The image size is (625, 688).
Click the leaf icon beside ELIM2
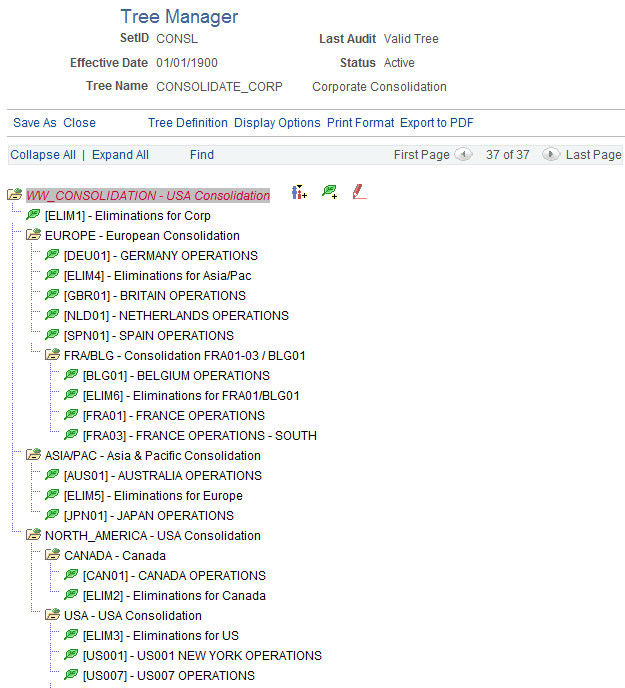[x=71, y=595]
